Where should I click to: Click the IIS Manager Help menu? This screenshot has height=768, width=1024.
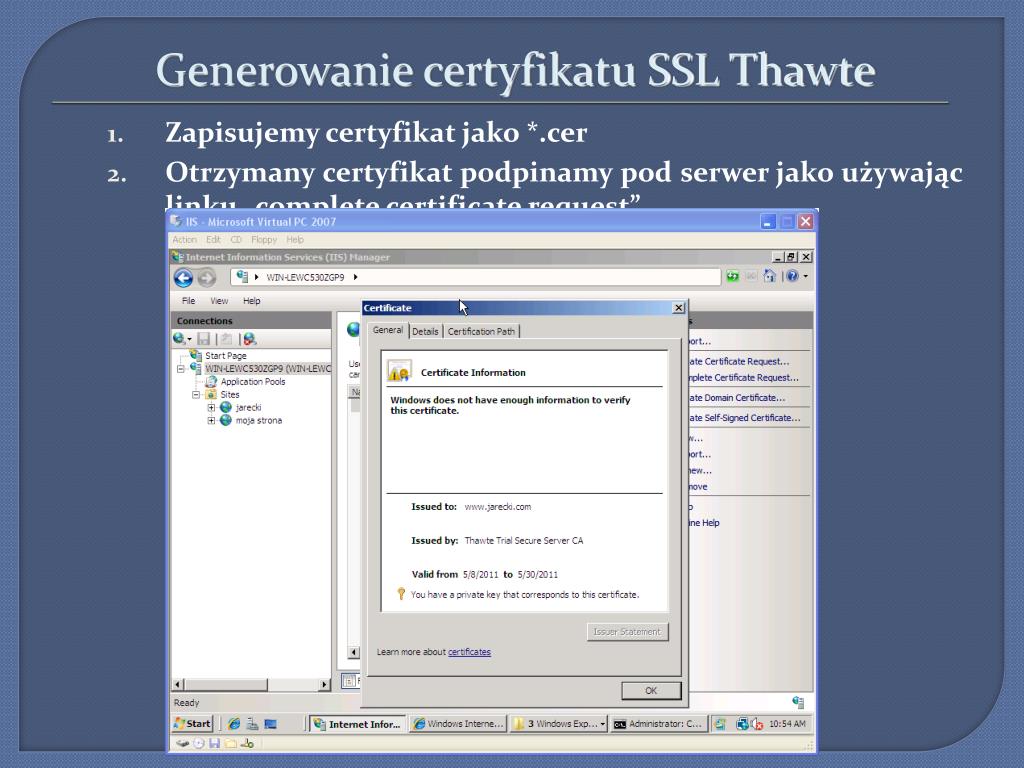pos(251,300)
